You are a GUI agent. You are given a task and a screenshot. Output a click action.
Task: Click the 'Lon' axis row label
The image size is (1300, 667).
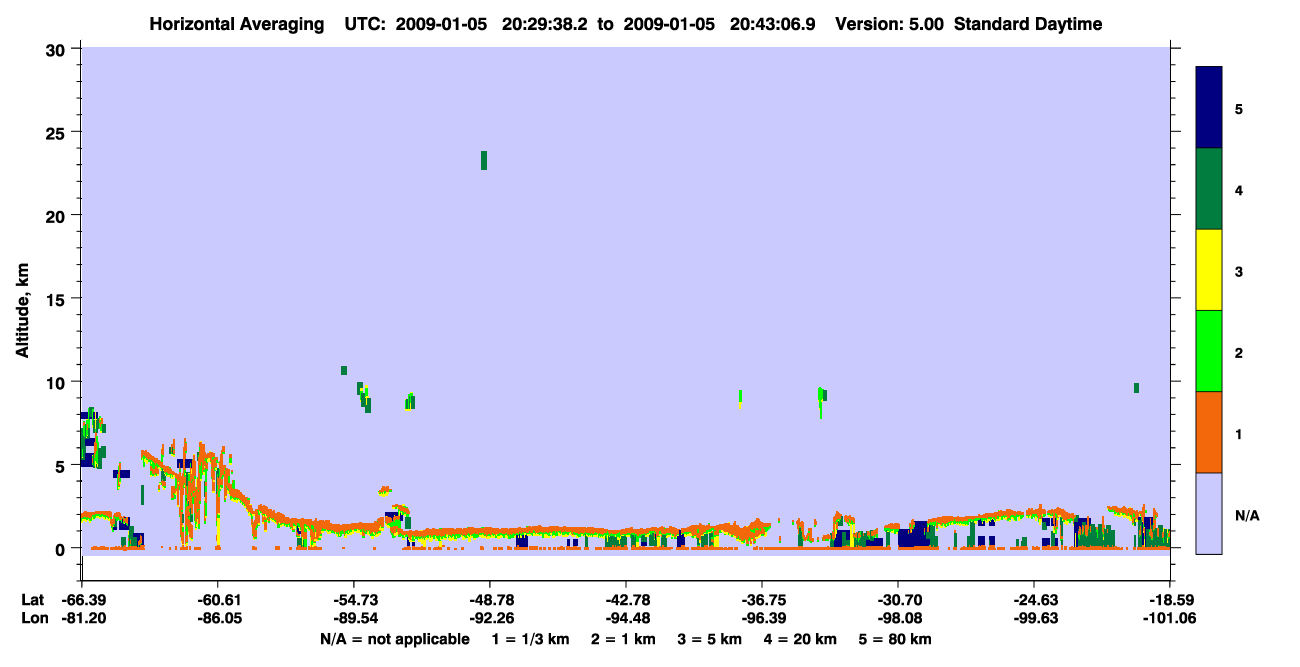click(x=34, y=618)
